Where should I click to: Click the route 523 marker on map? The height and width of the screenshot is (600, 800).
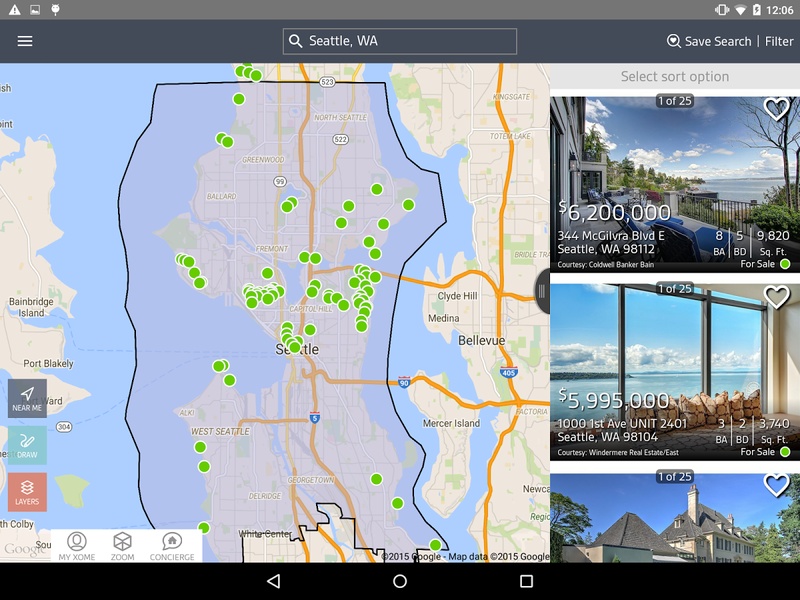[327, 82]
